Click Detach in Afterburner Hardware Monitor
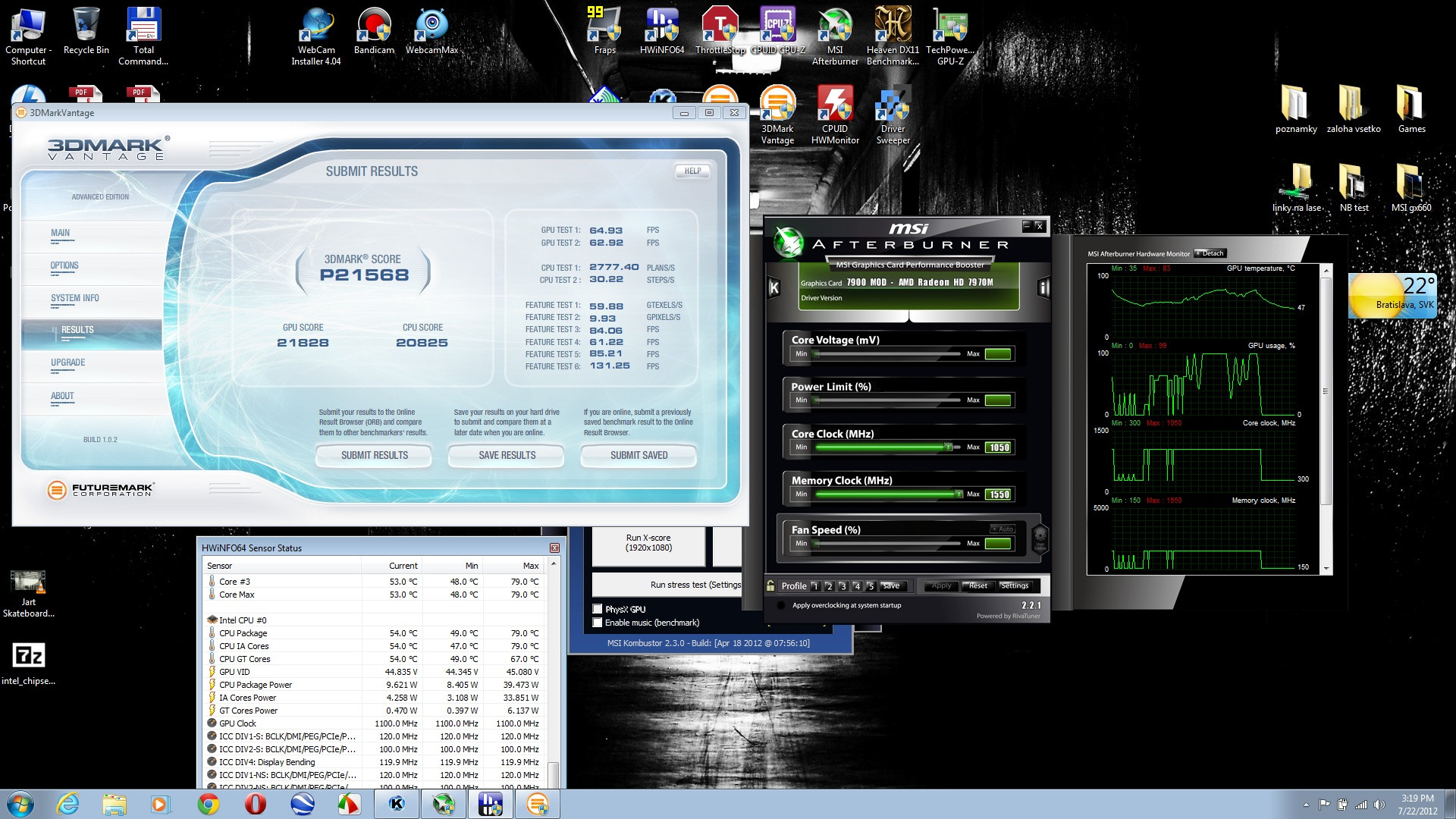The height and width of the screenshot is (819, 1456). [x=1210, y=253]
